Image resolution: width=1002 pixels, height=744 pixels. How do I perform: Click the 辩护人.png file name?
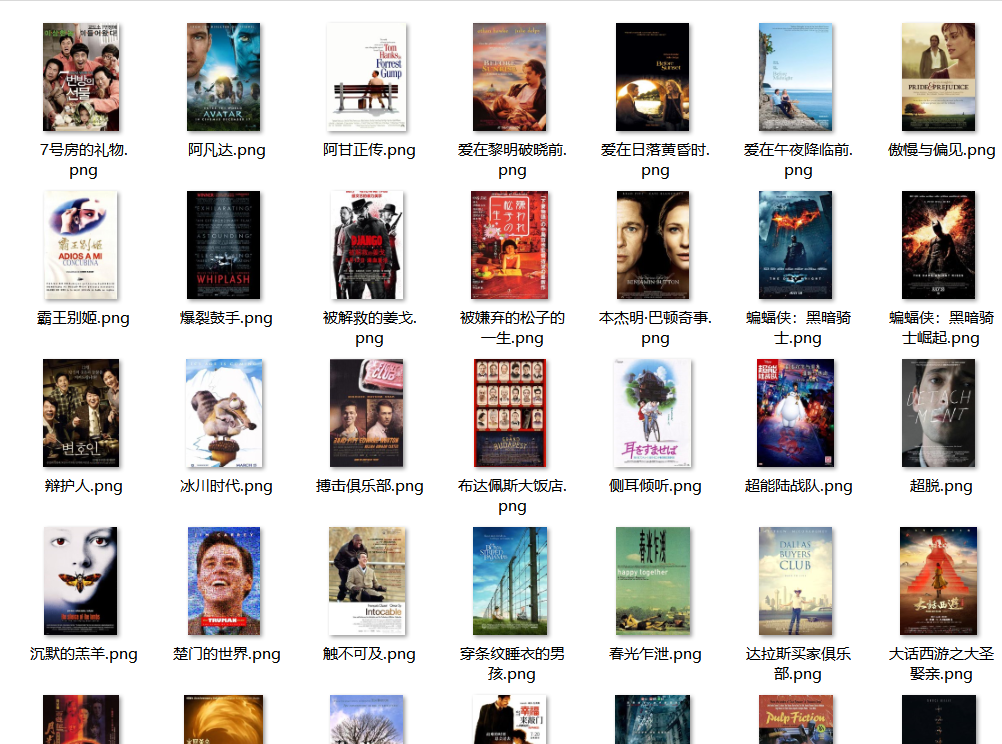click(83, 486)
